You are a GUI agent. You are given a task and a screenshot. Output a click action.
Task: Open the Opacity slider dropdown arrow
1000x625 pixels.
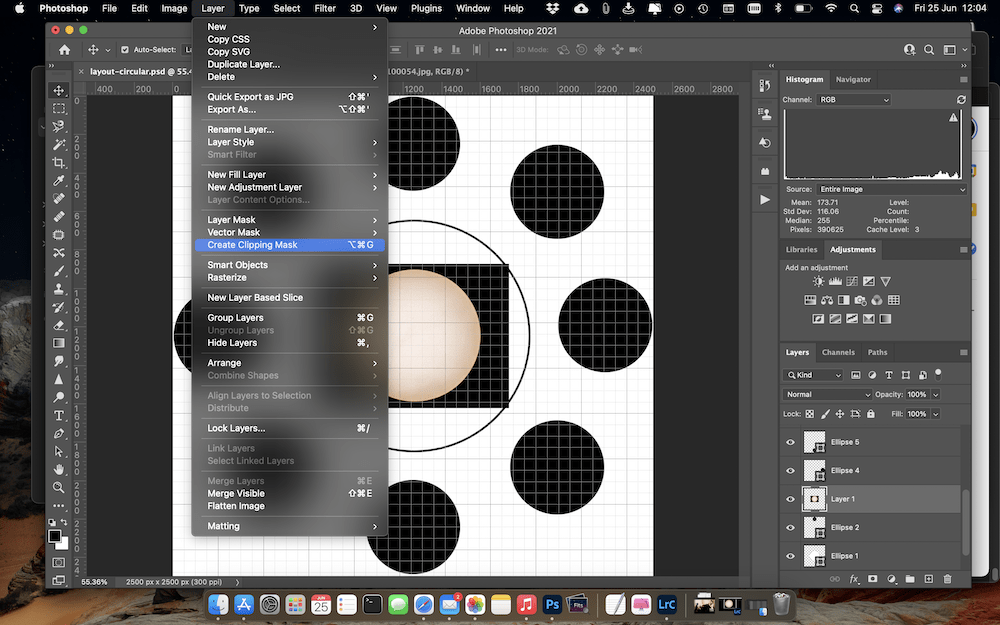[936, 395]
